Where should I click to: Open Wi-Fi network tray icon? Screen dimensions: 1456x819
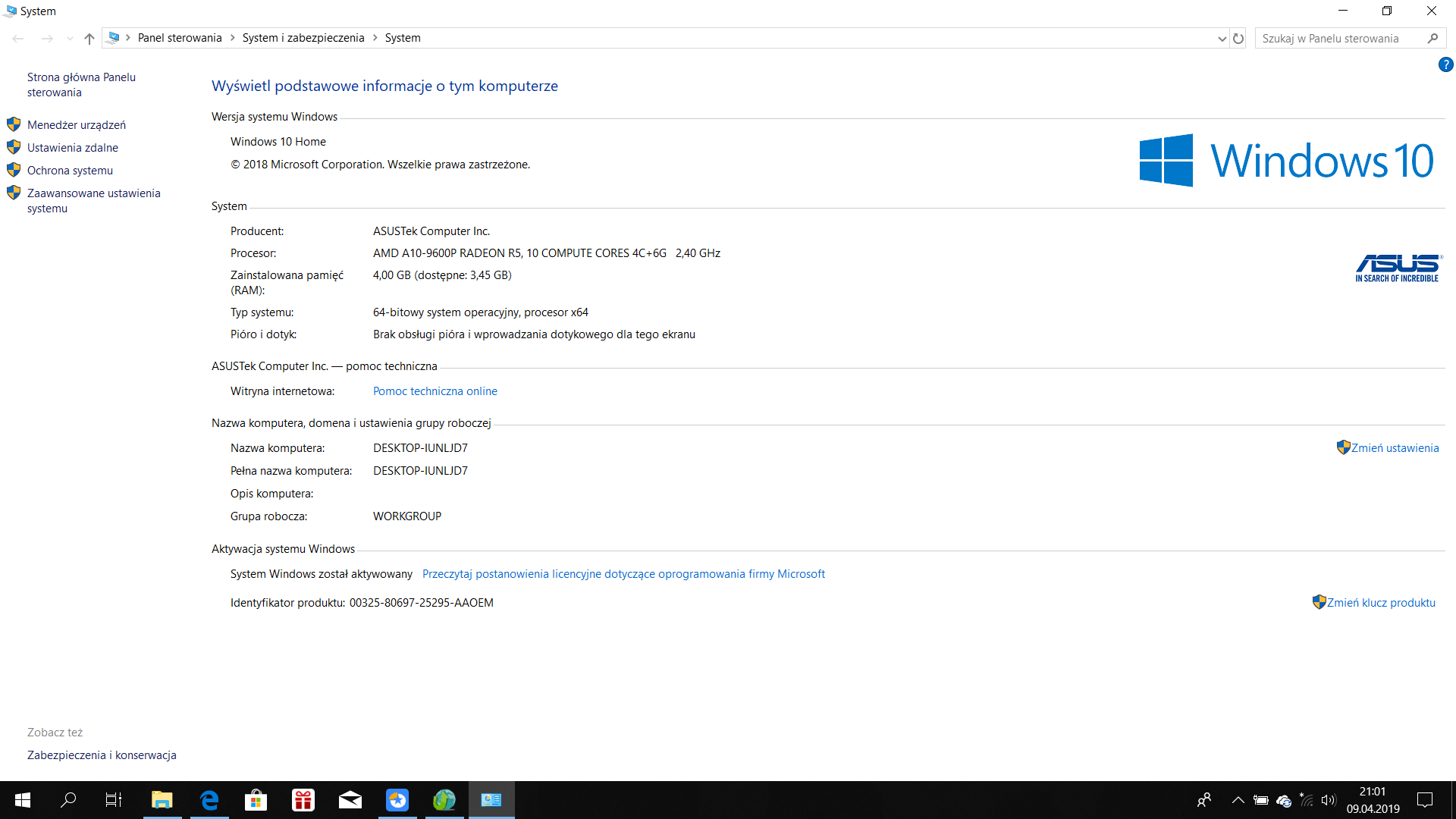(1307, 800)
